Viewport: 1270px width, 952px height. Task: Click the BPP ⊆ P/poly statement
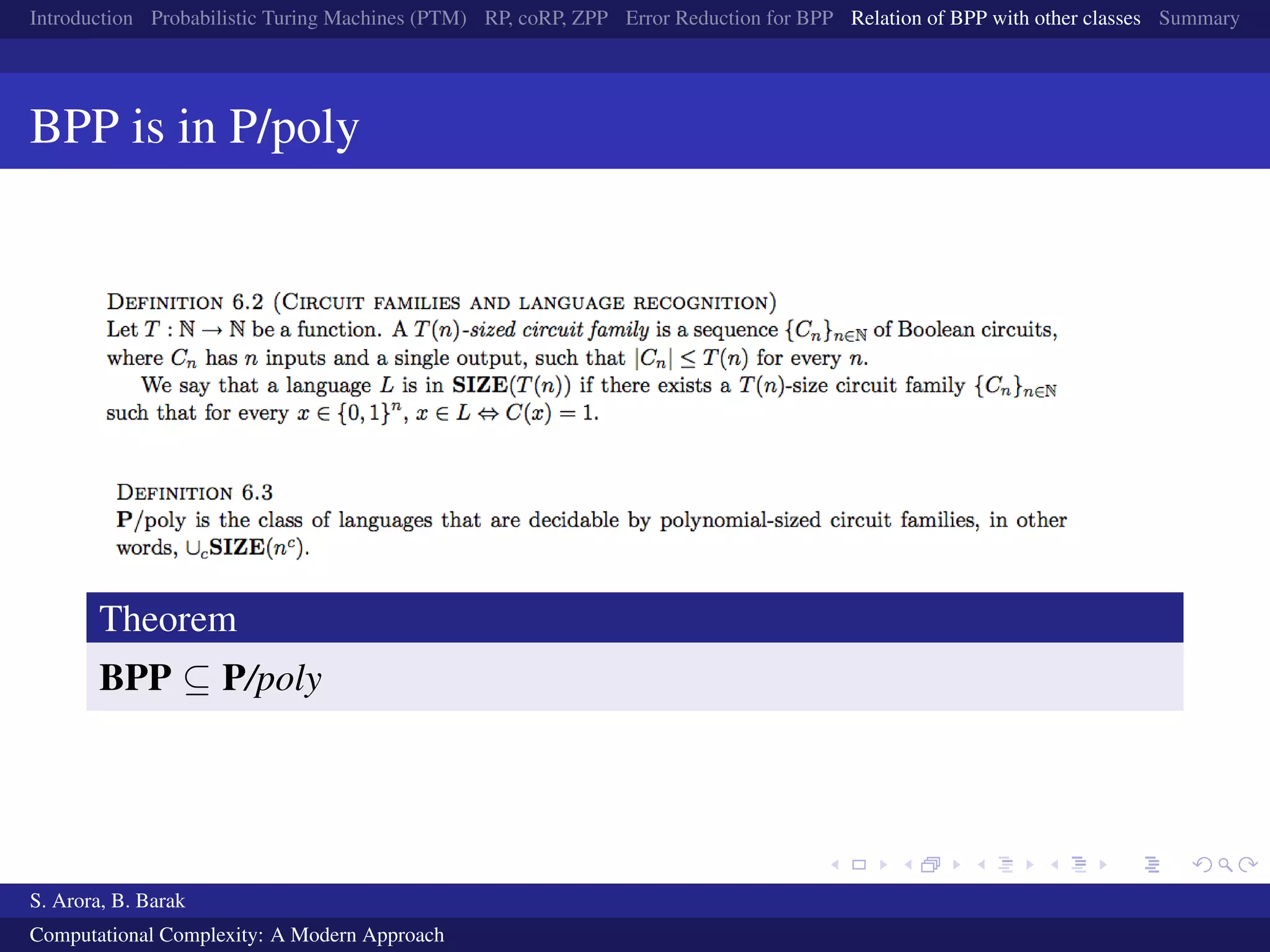(x=210, y=677)
